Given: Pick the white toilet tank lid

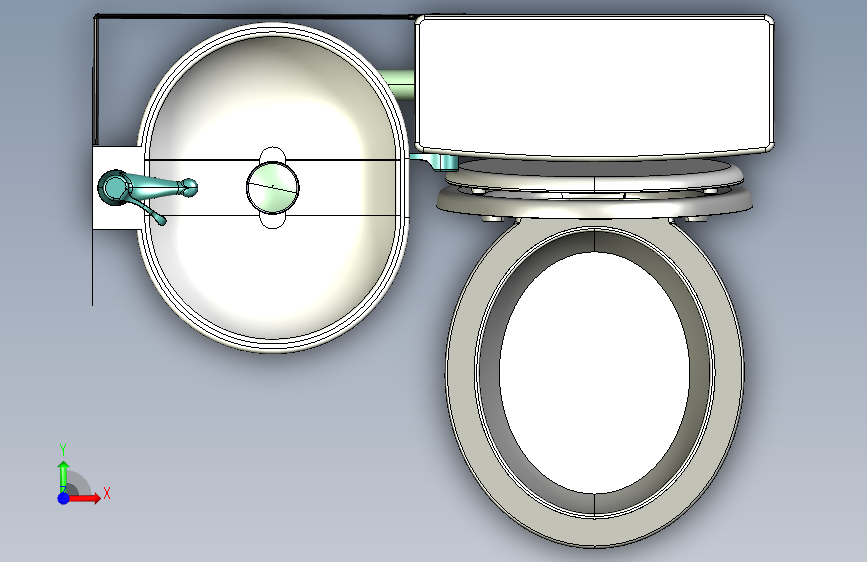Looking at the screenshot, I should 594,85.
